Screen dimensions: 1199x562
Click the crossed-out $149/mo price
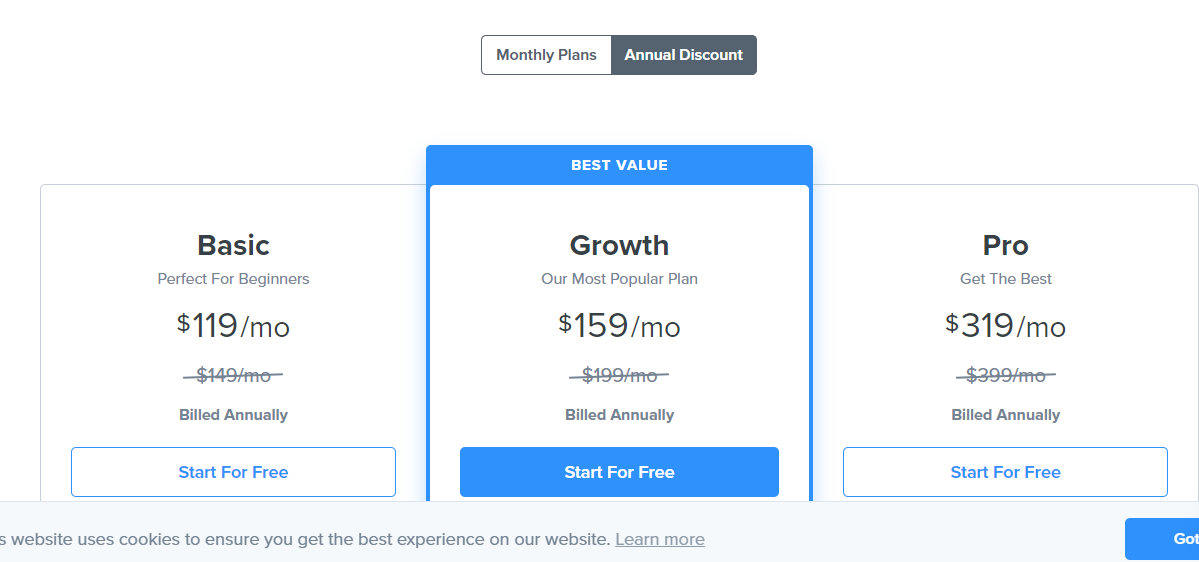233,375
